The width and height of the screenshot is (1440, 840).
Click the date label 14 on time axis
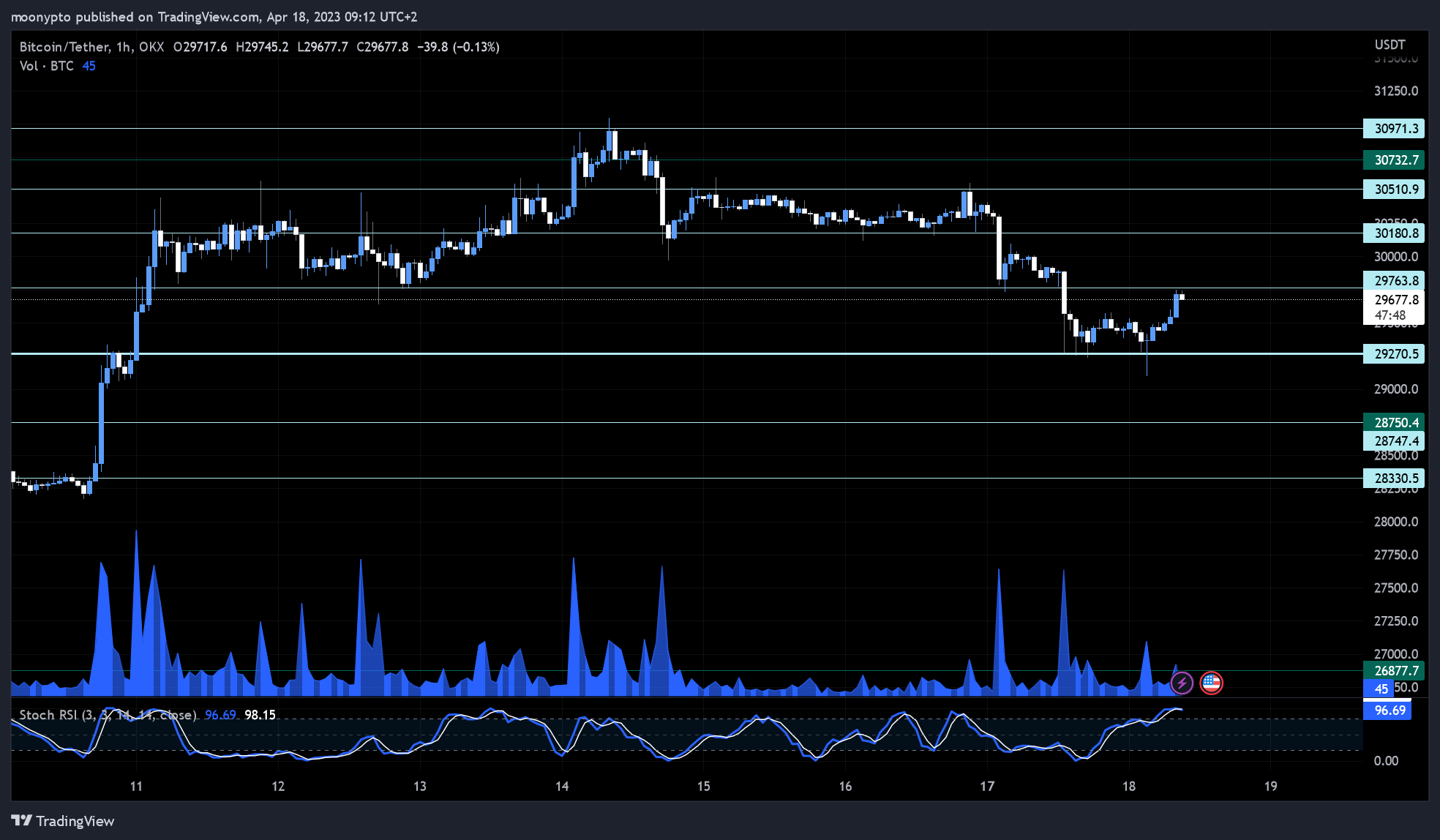click(x=562, y=787)
